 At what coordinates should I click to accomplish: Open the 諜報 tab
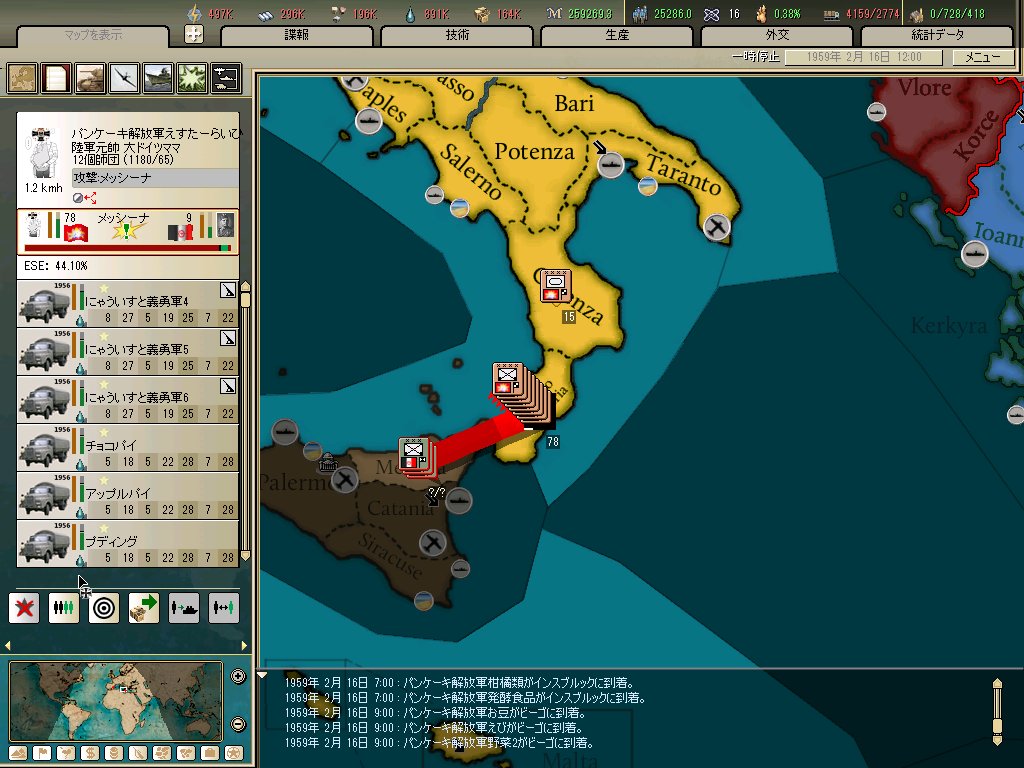click(296, 35)
